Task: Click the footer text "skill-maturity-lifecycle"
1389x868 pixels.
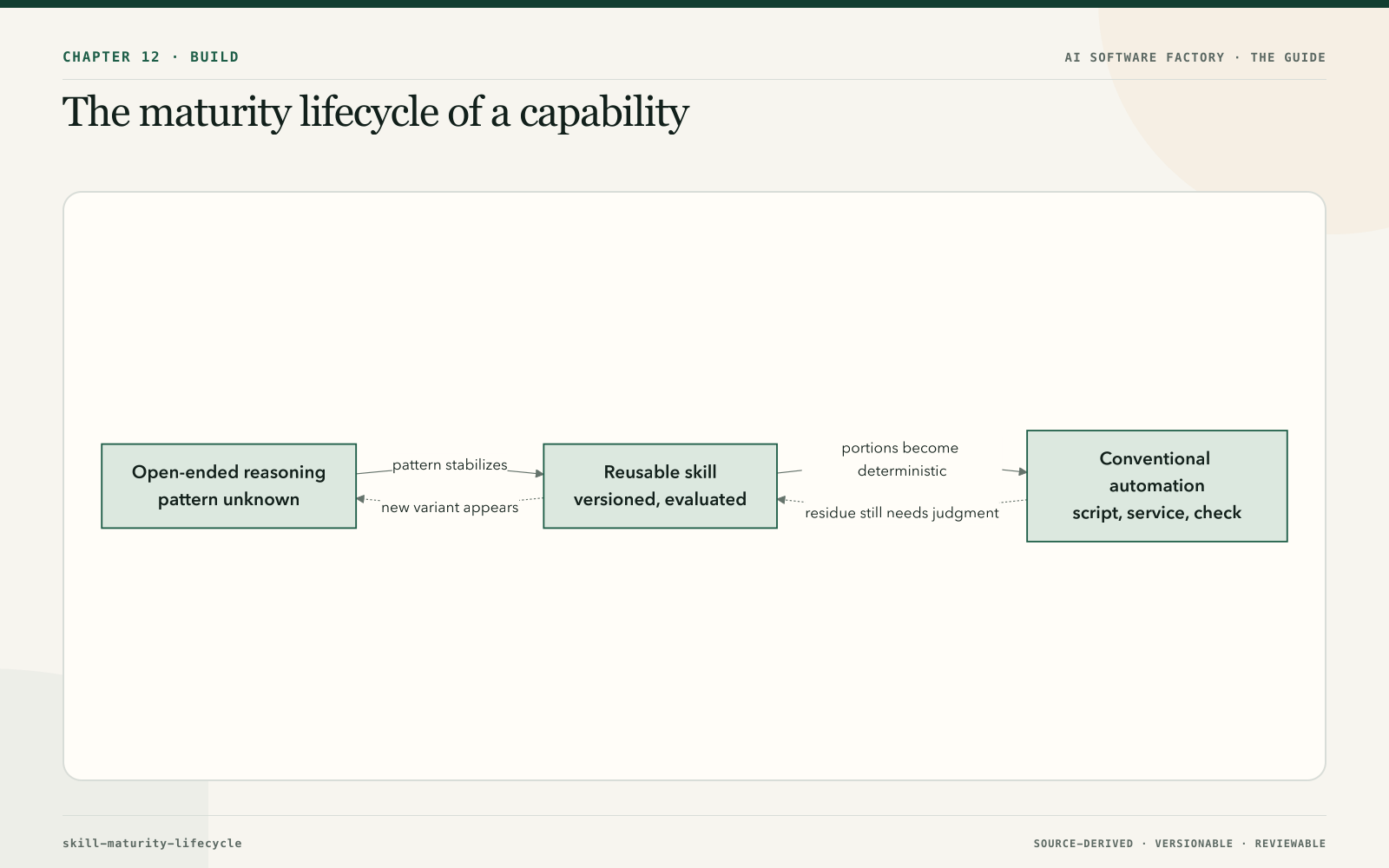Action: (152, 843)
